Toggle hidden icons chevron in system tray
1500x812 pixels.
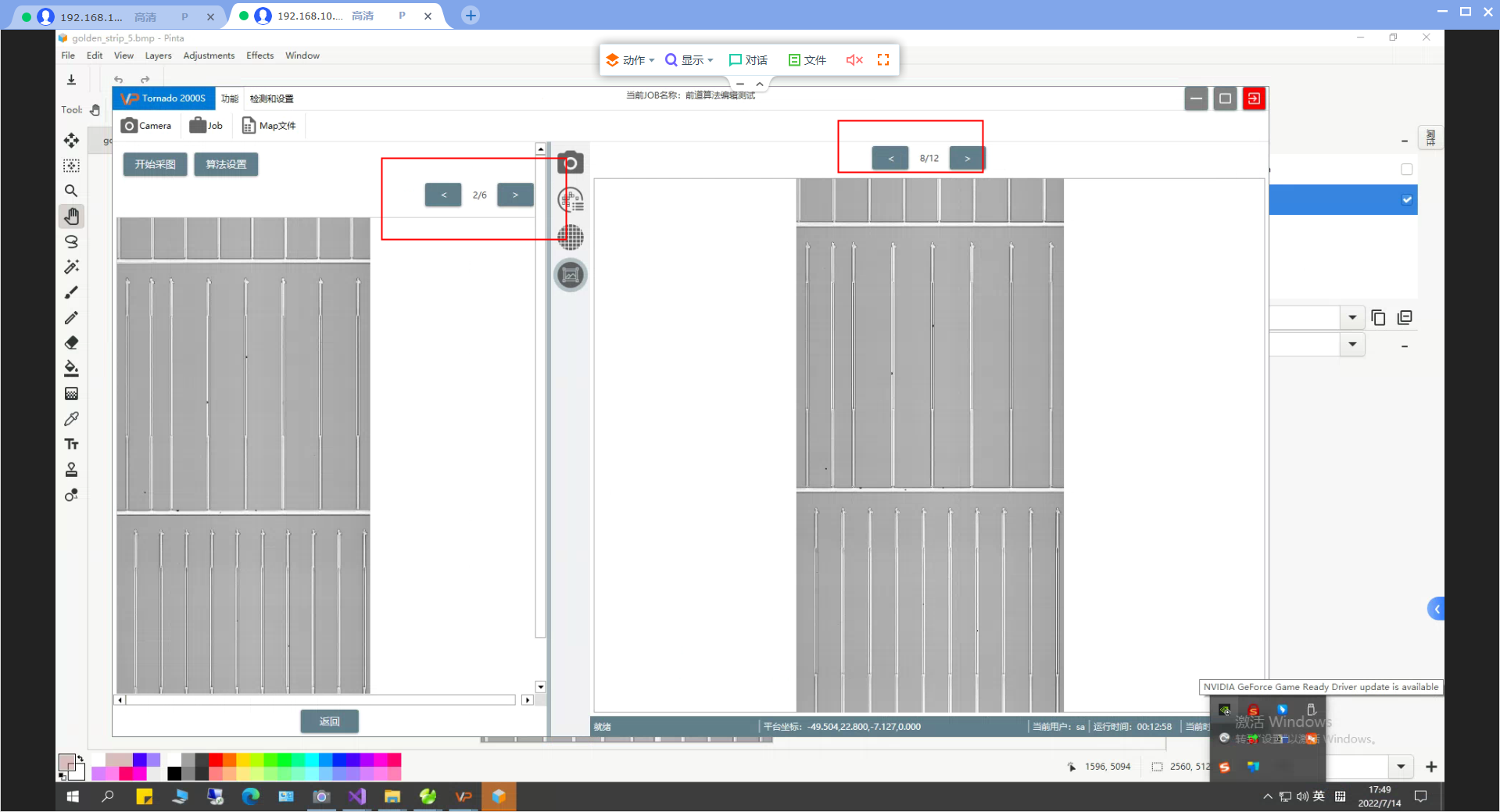point(1267,796)
